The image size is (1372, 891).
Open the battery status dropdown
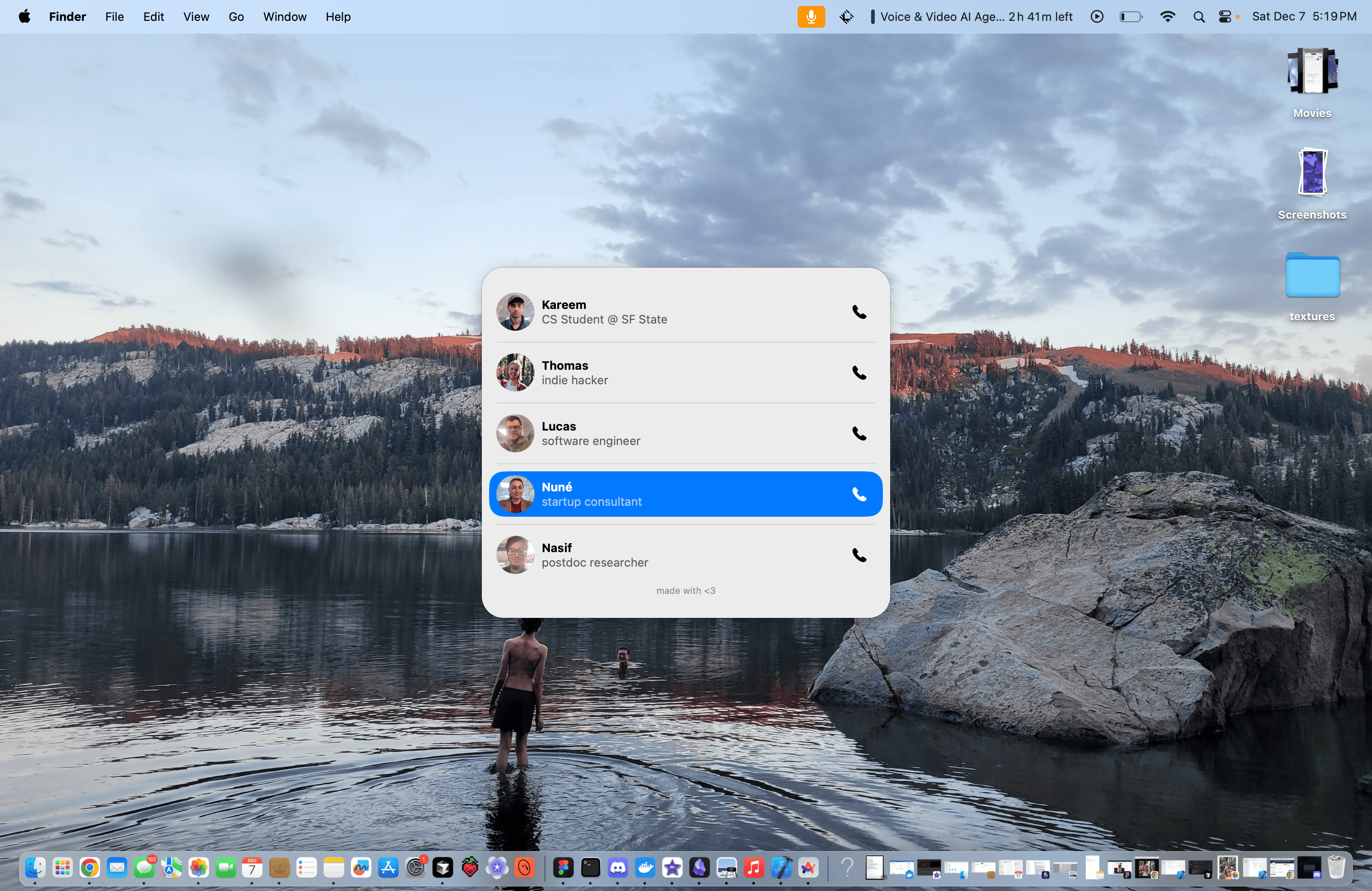click(x=1131, y=17)
